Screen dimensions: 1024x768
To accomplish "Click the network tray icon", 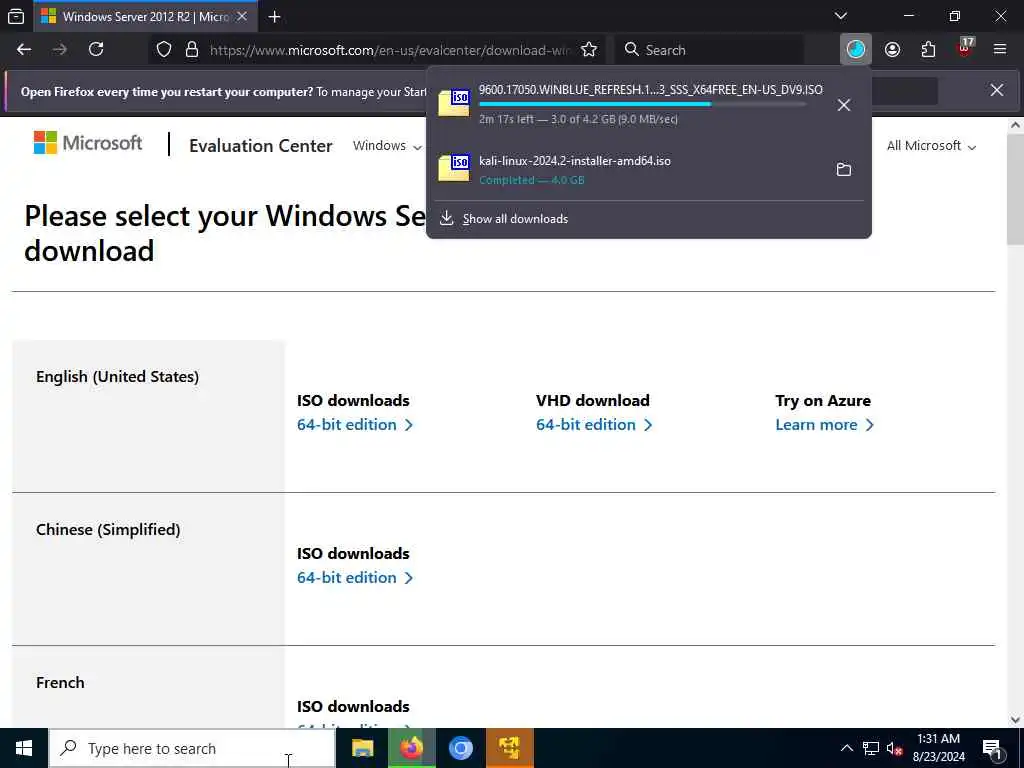I will (x=871, y=748).
